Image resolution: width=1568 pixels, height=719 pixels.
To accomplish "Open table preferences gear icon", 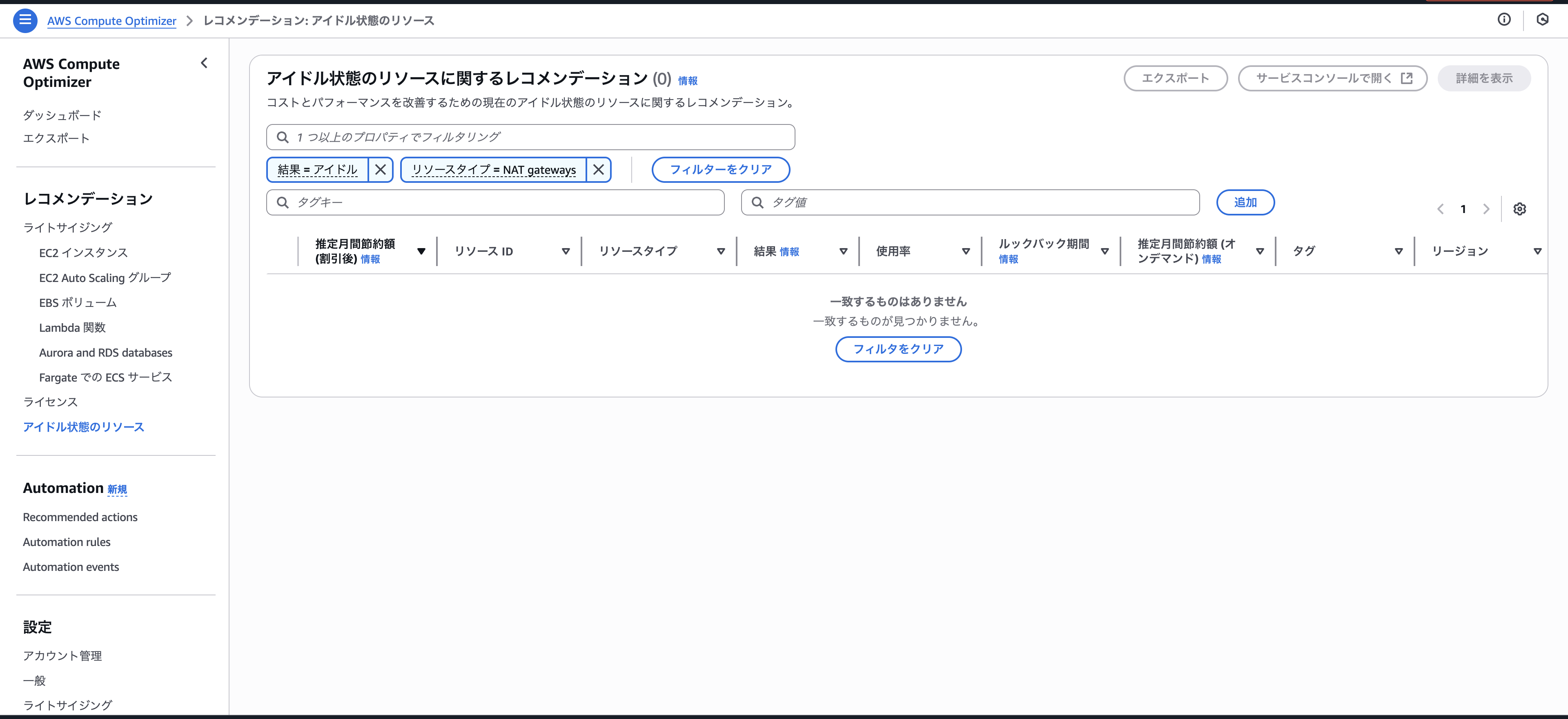I will (1519, 209).
